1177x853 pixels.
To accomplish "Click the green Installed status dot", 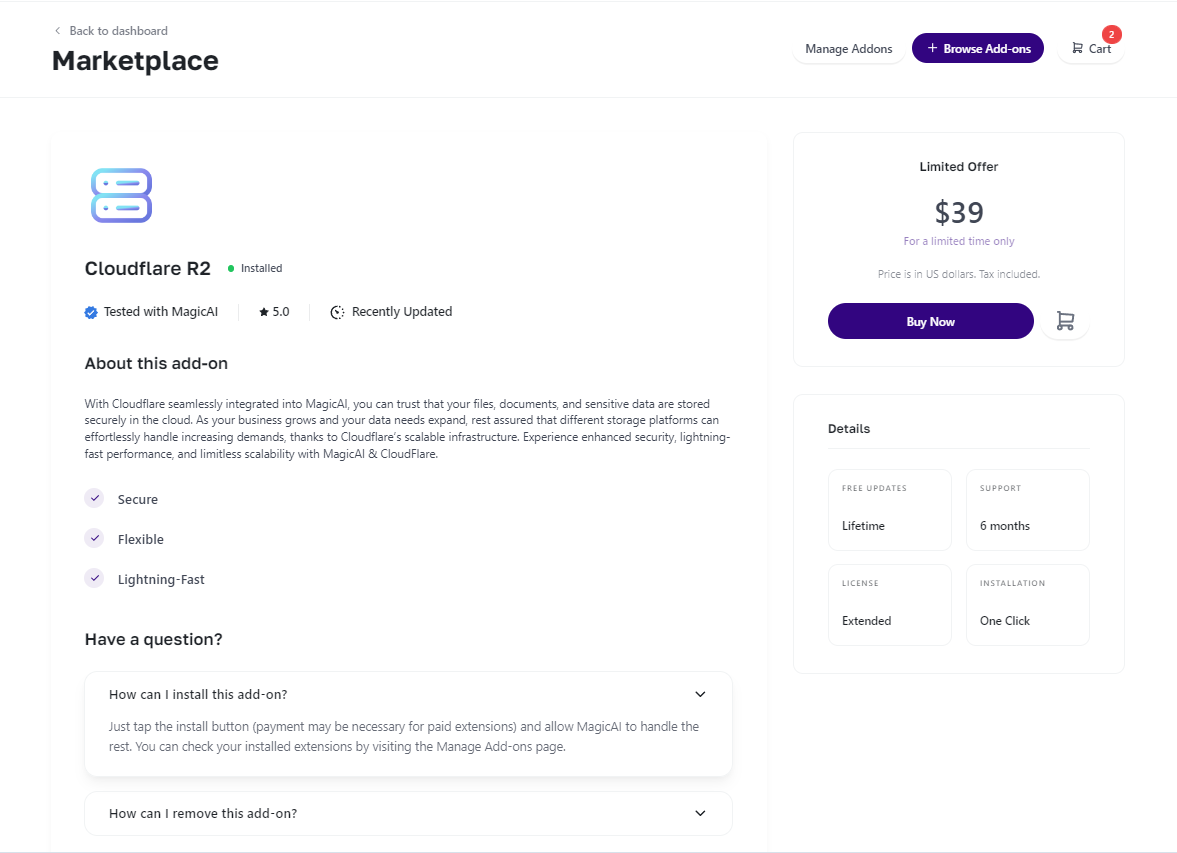I will 231,268.
